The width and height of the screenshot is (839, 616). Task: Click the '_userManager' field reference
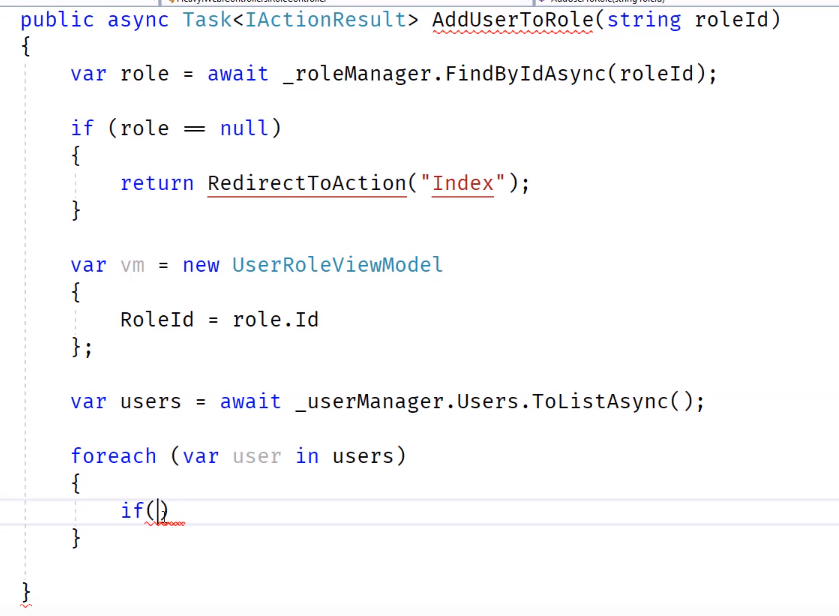pyautogui.click(x=369, y=401)
